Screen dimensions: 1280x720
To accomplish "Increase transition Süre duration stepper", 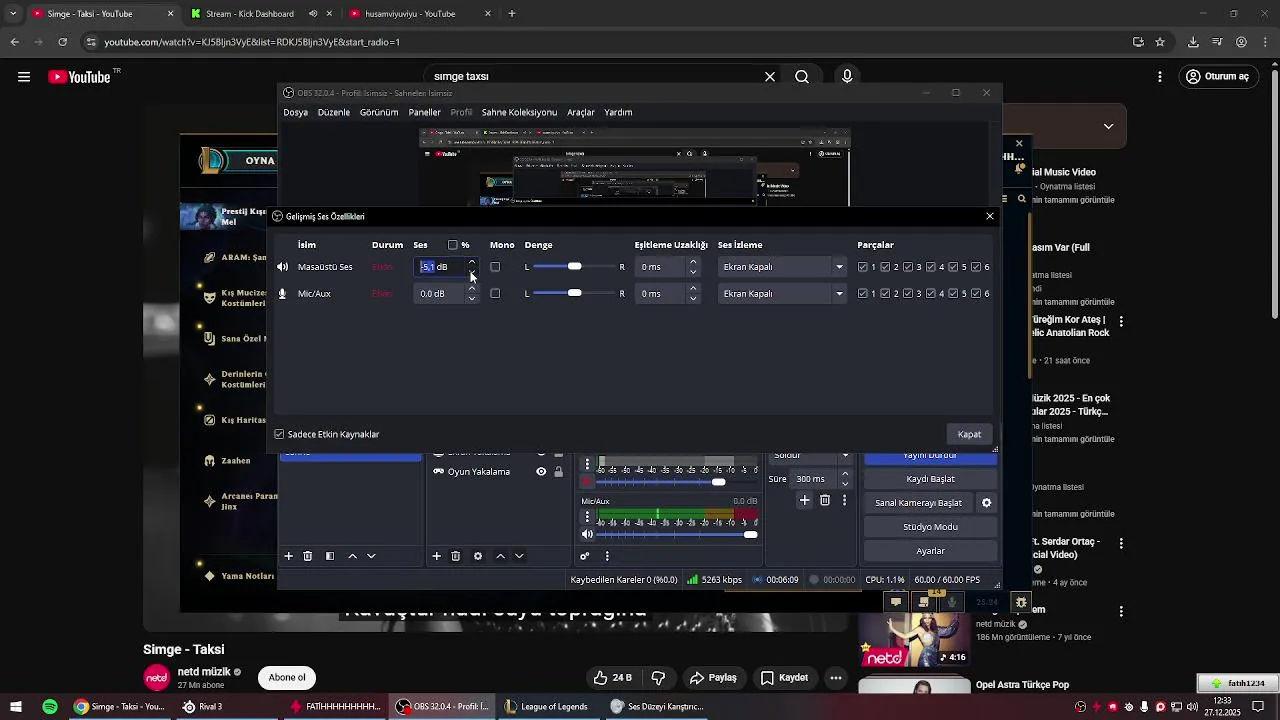I will coord(845,475).
